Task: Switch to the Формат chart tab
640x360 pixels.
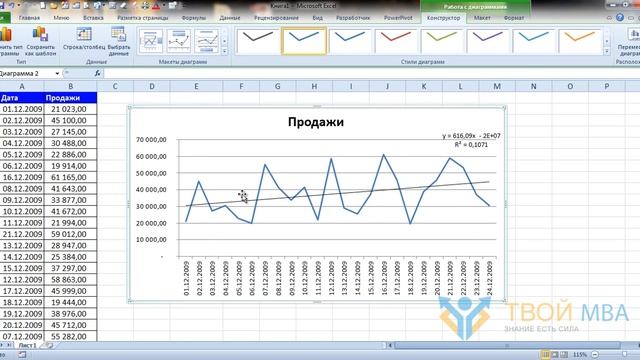Action: (x=513, y=18)
